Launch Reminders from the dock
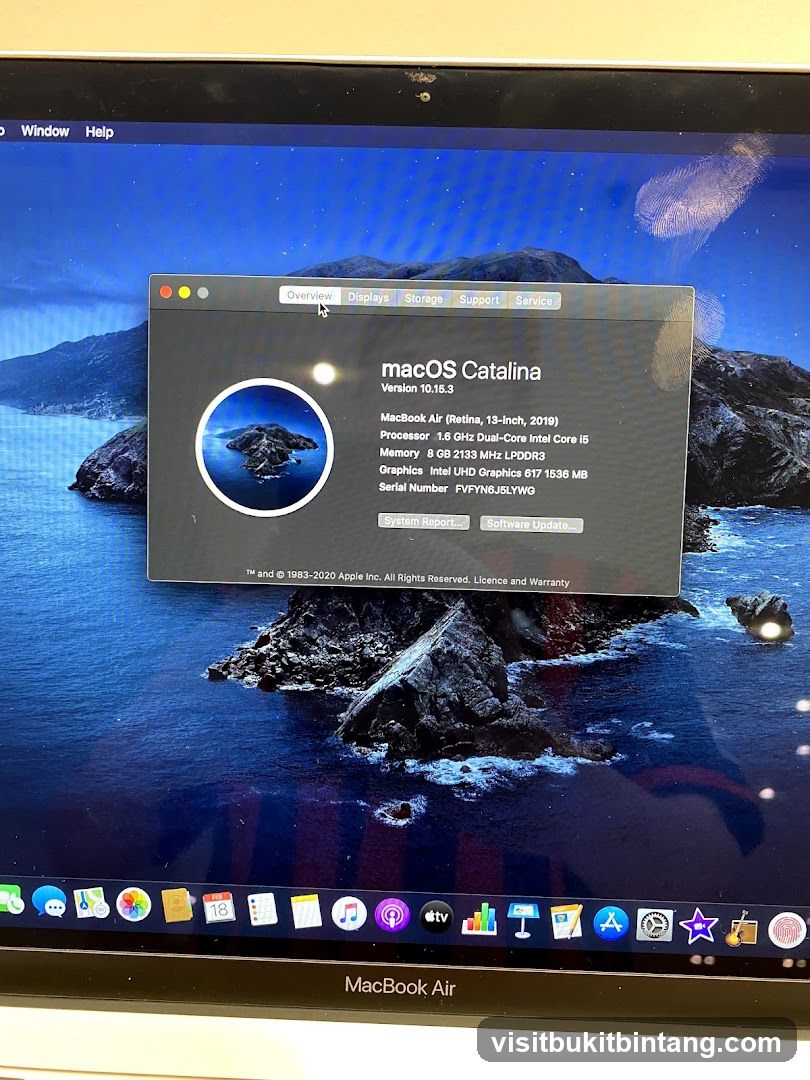Viewport: 810px width, 1080px height. tap(262, 910)
